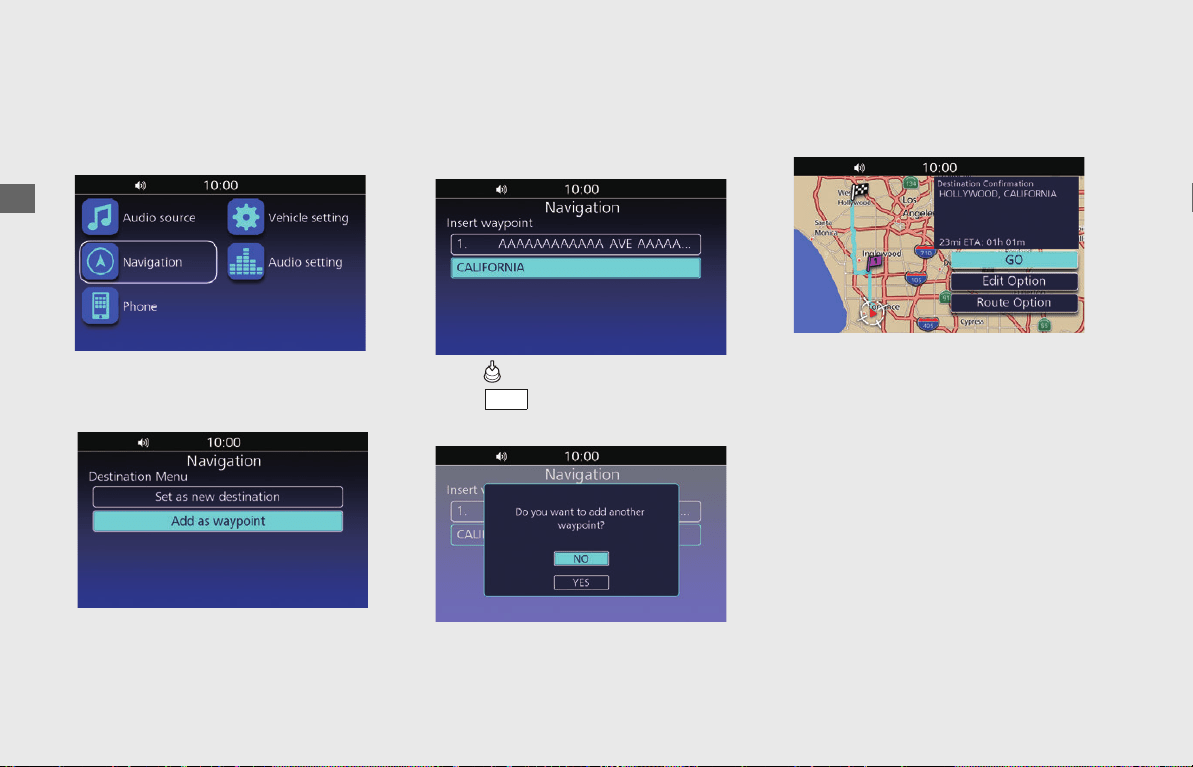Click the Vehicle setting label

[308, 218]
